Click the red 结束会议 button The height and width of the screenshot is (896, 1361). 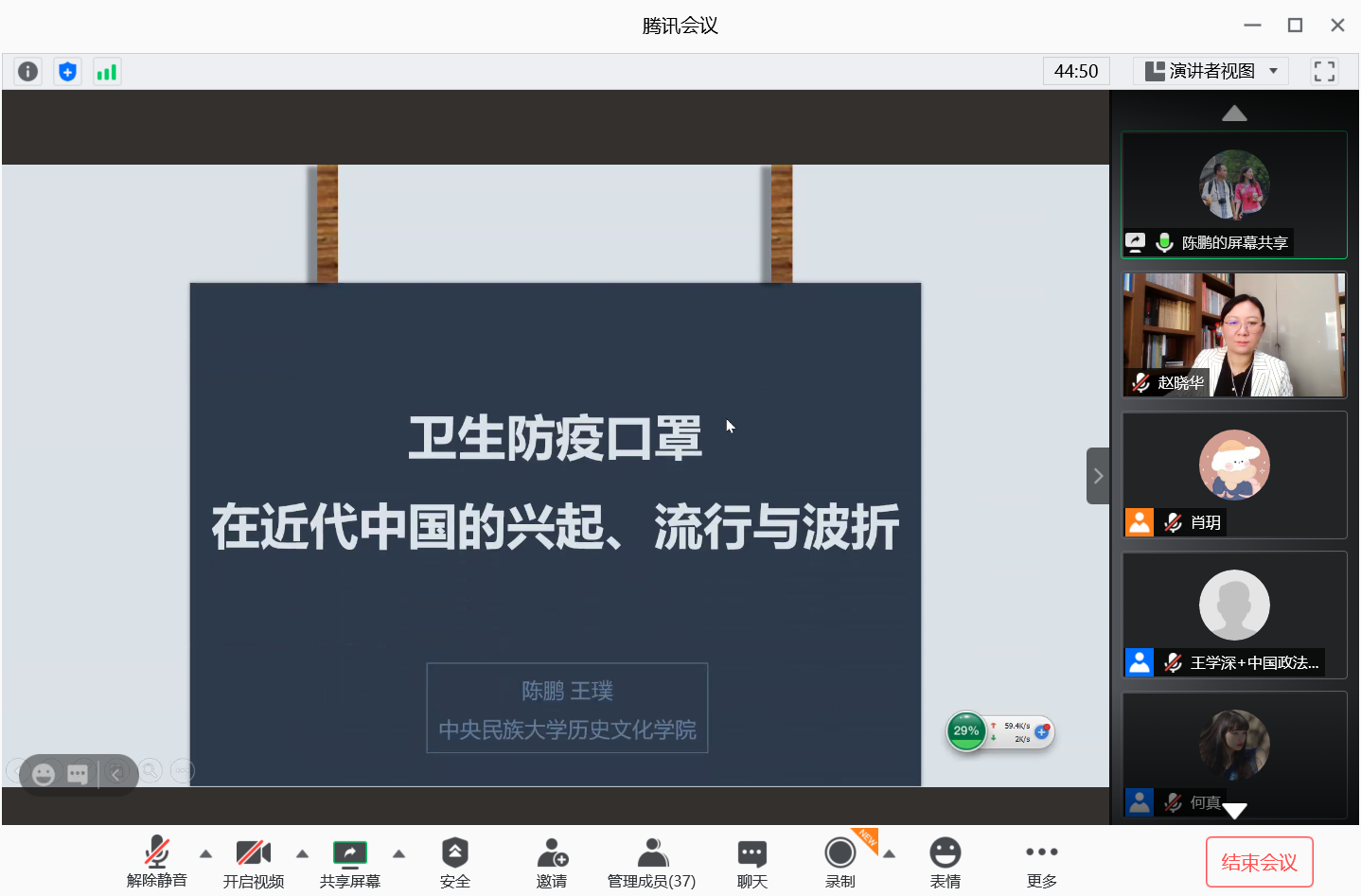1259,862
